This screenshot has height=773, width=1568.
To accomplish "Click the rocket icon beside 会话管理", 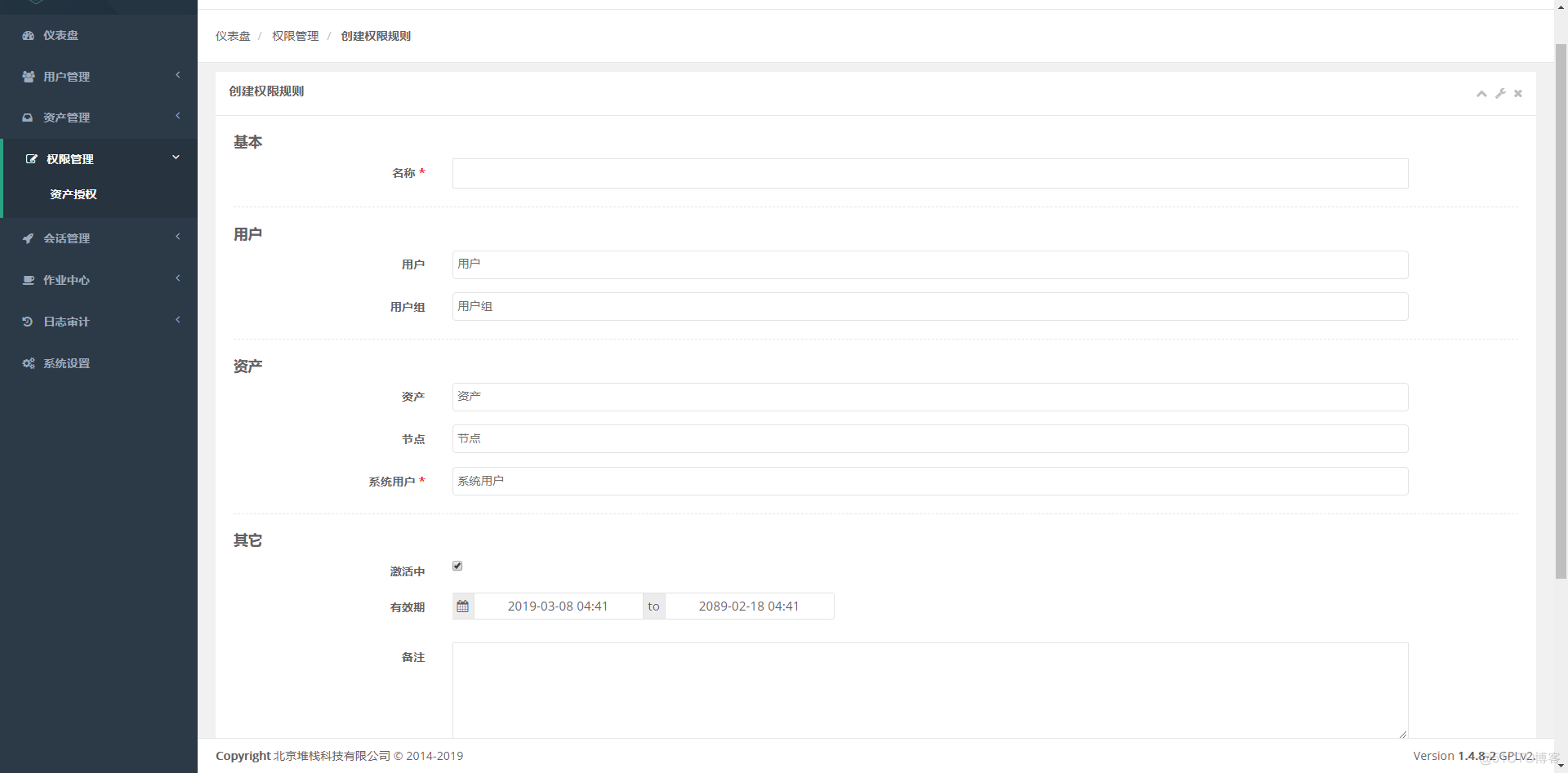I will [28, 238].
